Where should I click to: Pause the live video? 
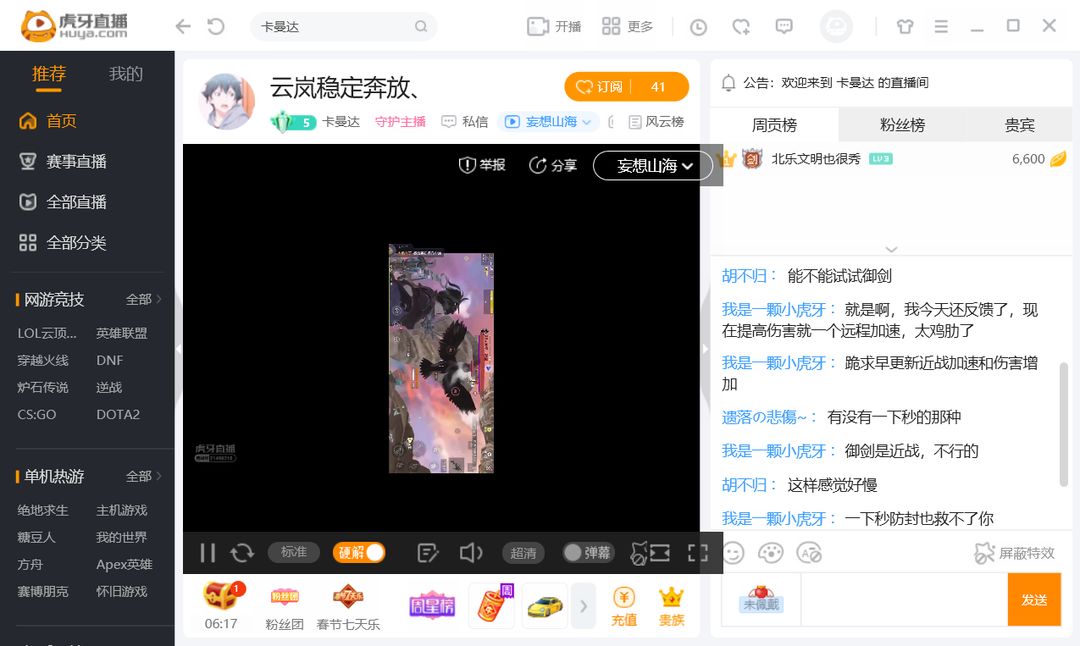pos(207,552)
